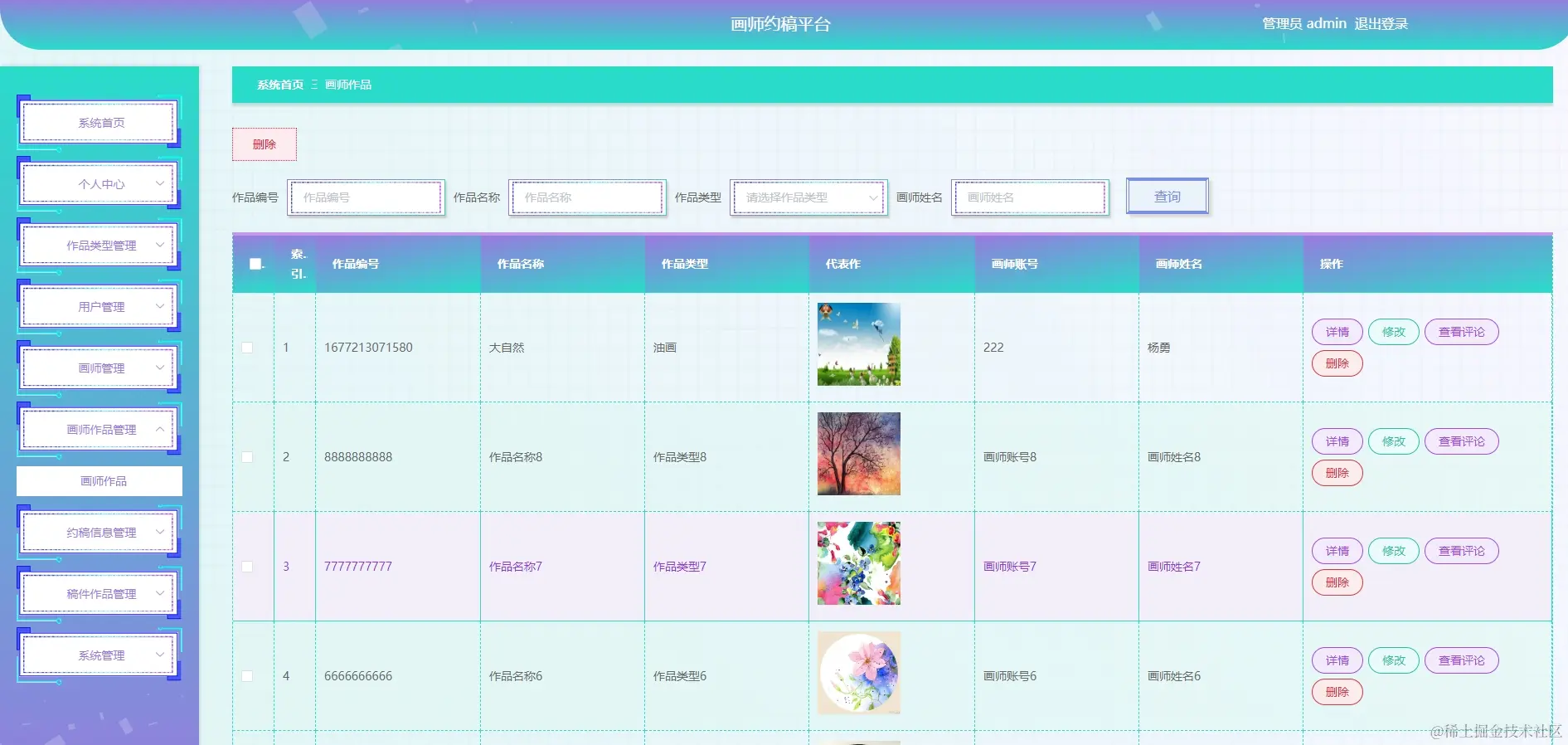Open 详情 for the 作品名称7 row
This screenshot has height=745, width=1568.
1337,551
